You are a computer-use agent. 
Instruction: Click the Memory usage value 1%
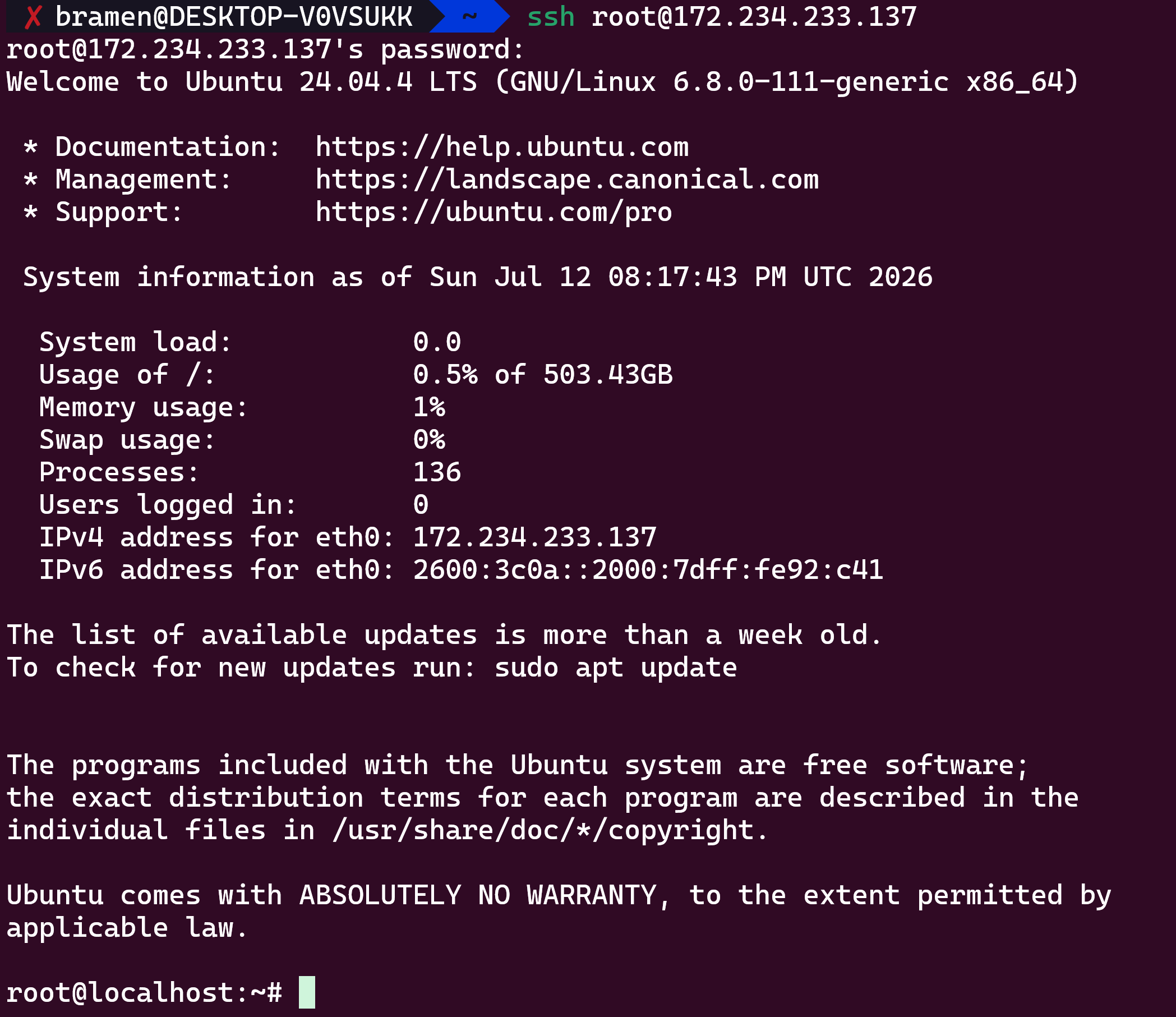429,407
